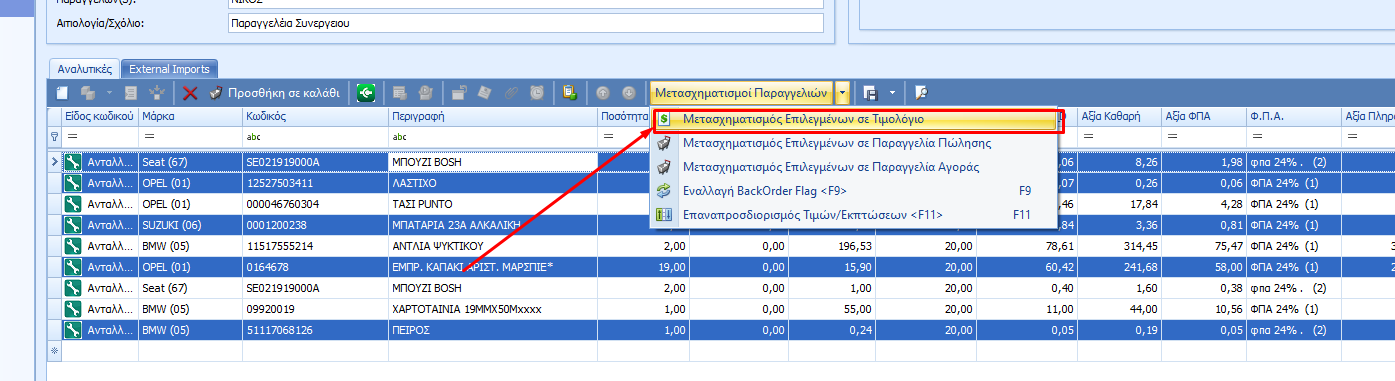Sort by the Είδος κωδικού column header
Viewport: 1395px width, 381px height.
point(100,117)
